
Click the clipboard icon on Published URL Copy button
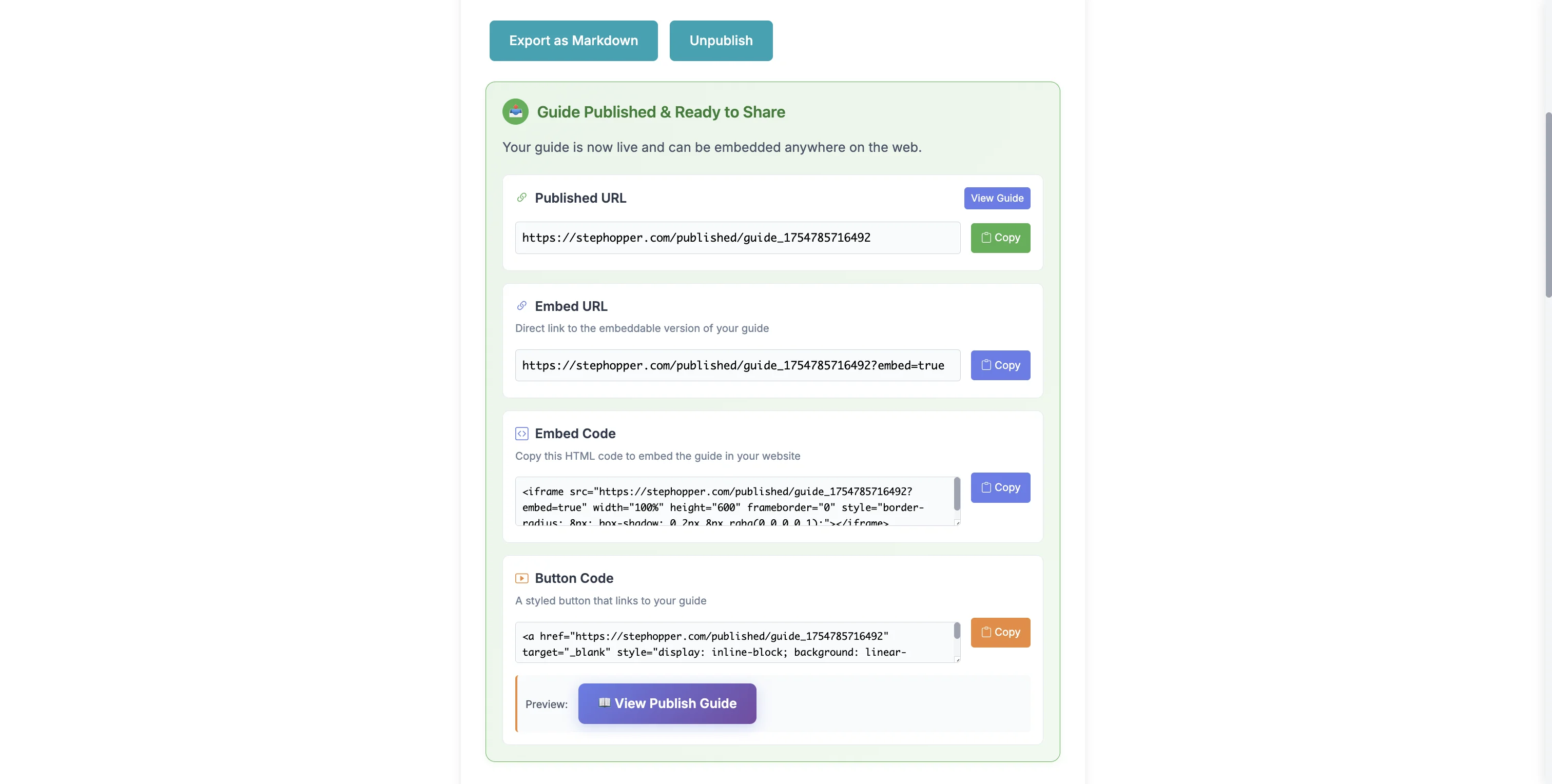(986, 237)
